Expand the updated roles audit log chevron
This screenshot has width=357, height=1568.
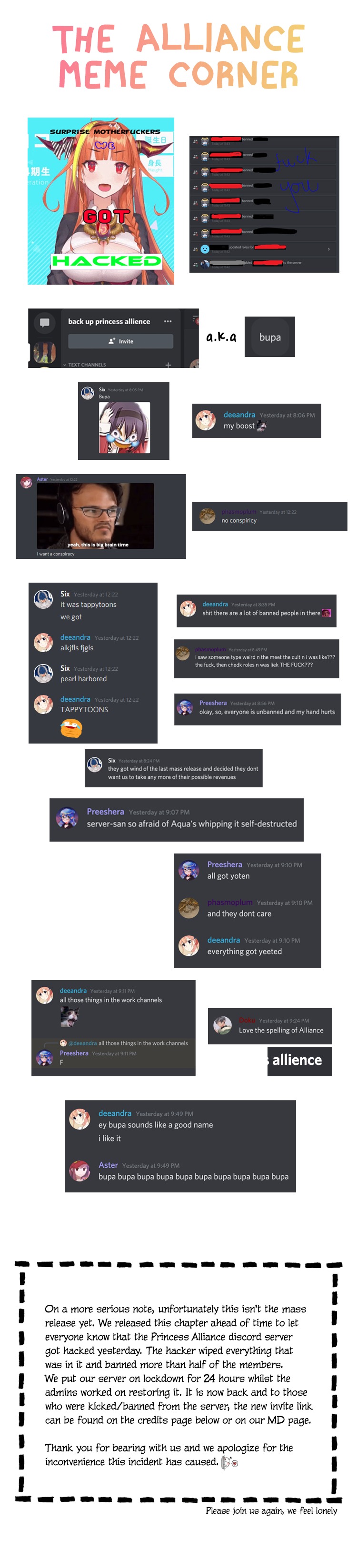[329, 249]
